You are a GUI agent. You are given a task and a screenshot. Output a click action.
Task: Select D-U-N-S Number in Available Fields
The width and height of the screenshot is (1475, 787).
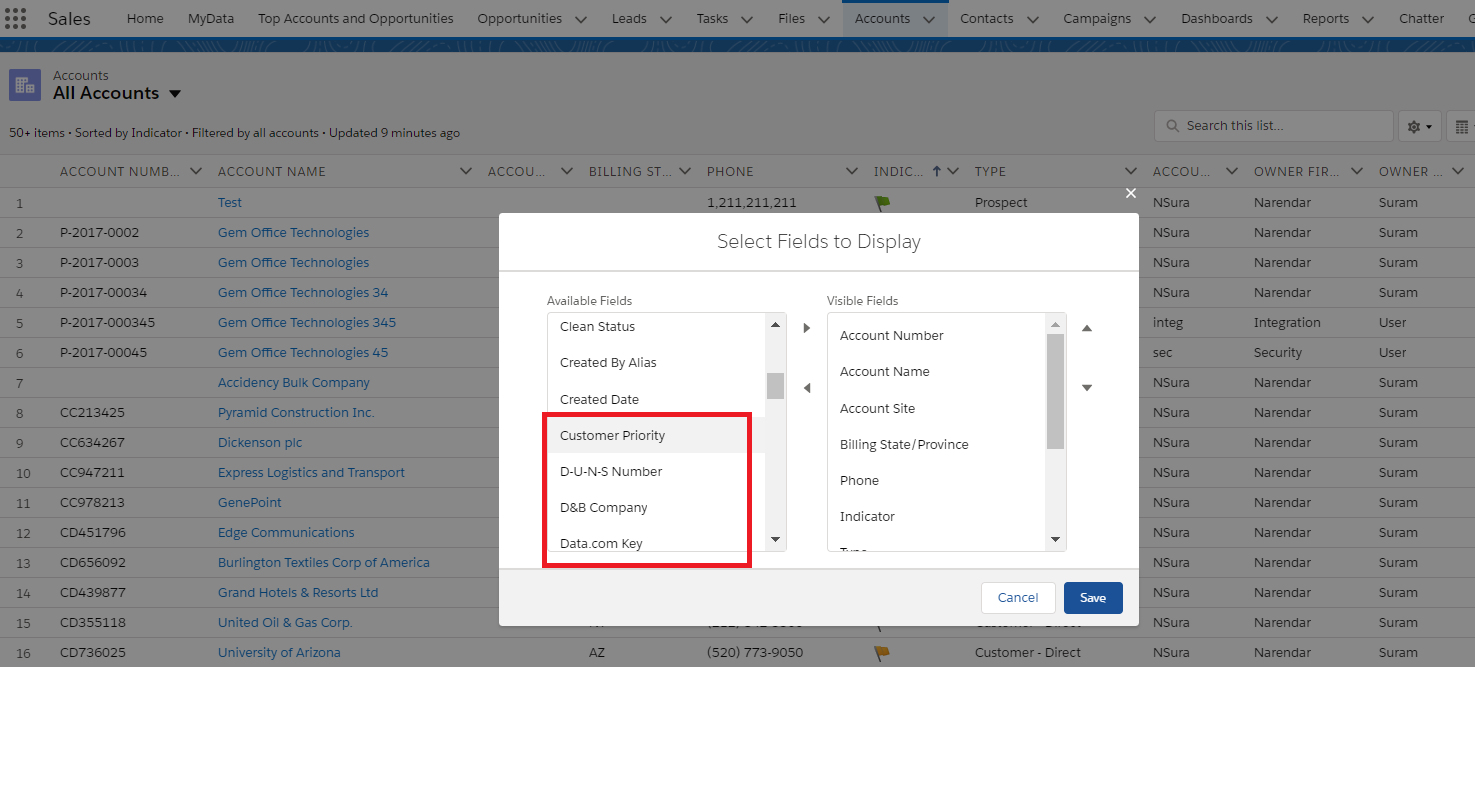[x=656, y=471]
